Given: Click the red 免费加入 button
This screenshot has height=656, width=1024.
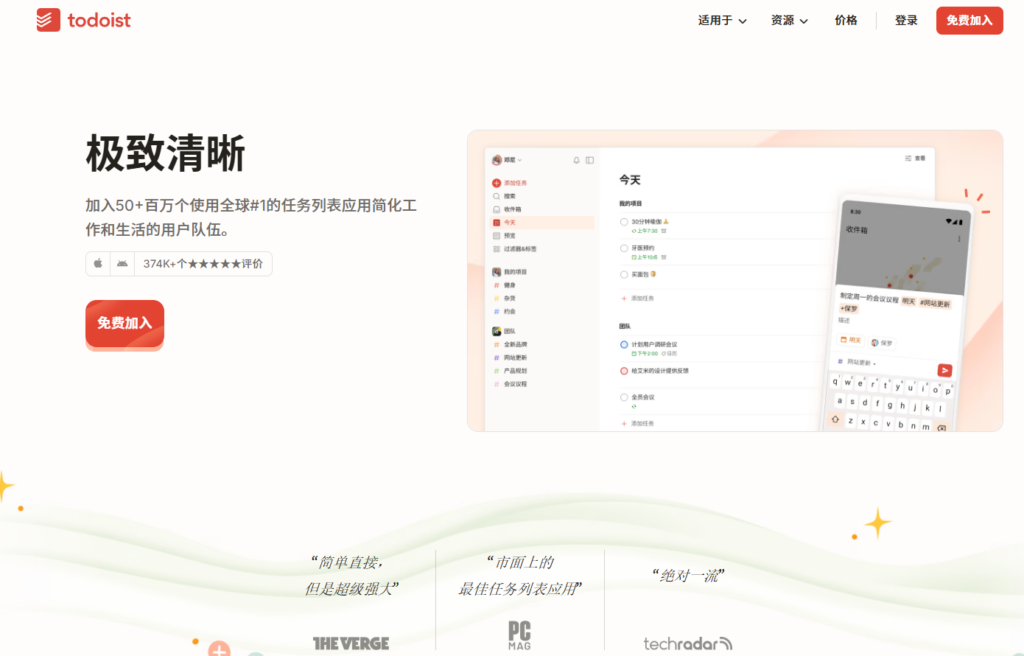Looking at the screenshot, I should point(124,322).
